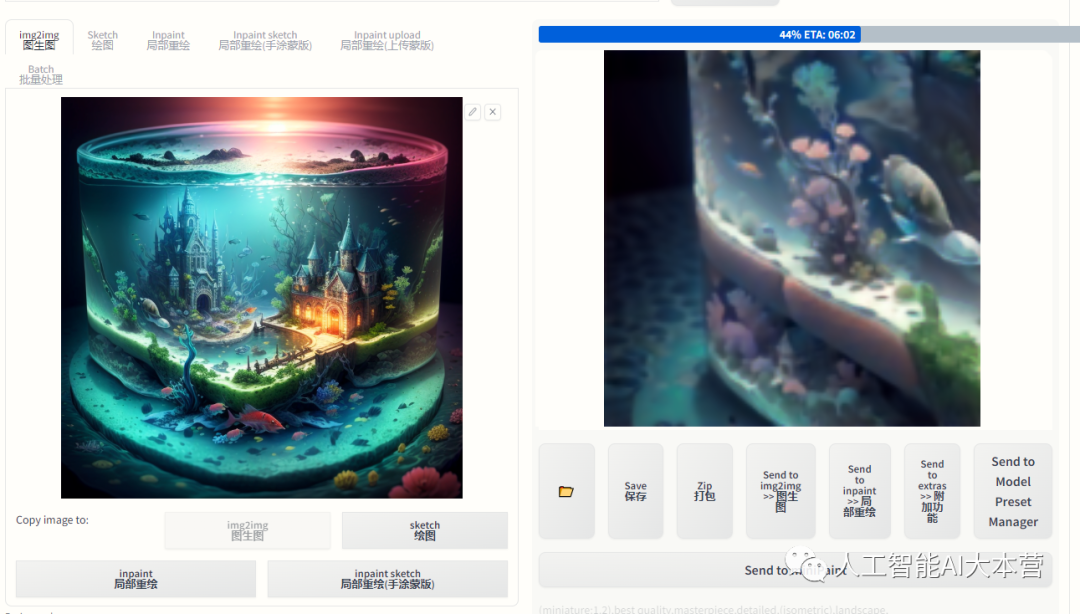Open the Inpaint upload tab
The height and width of the screenshot is (614, 1080).
[x=387, y=40]
